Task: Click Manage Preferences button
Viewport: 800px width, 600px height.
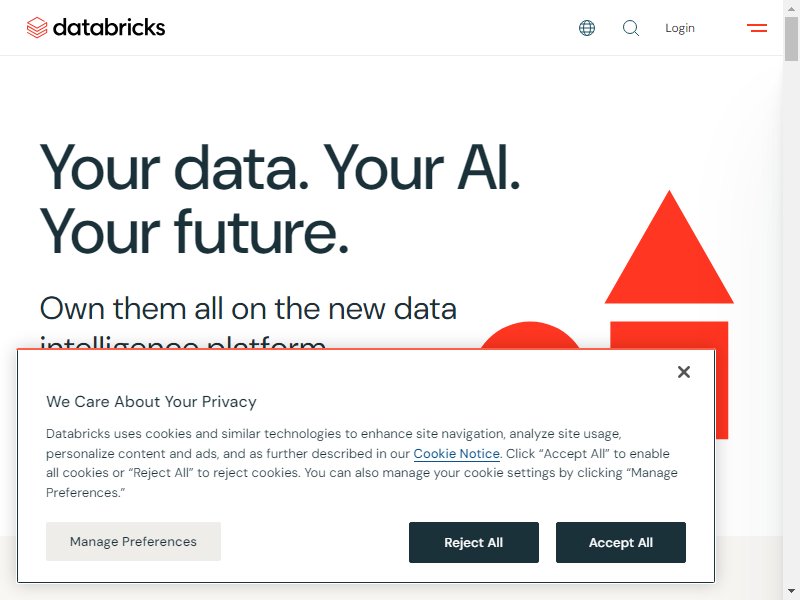Action: 133,541
